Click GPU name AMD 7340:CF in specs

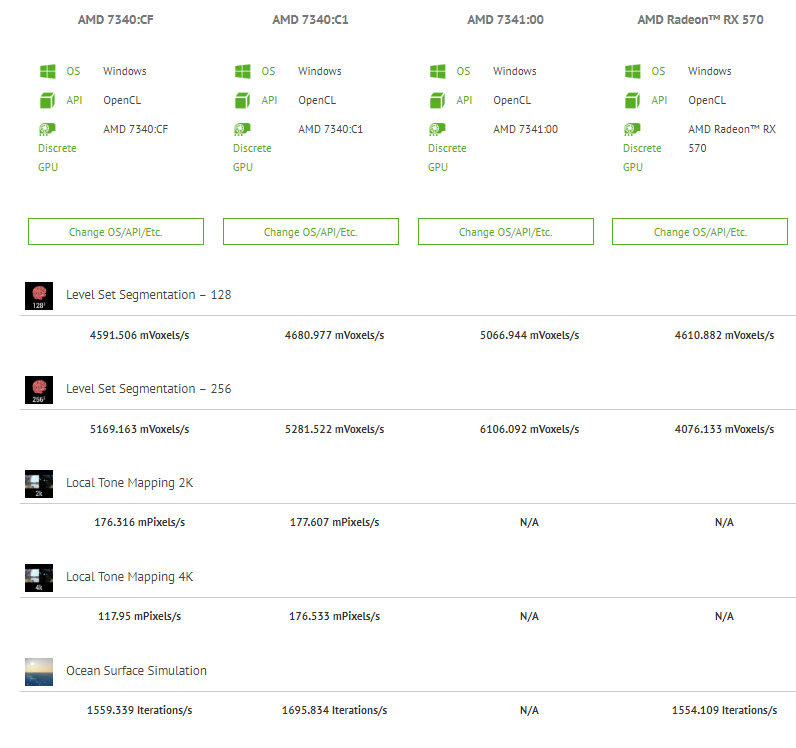tap(136, 129)
